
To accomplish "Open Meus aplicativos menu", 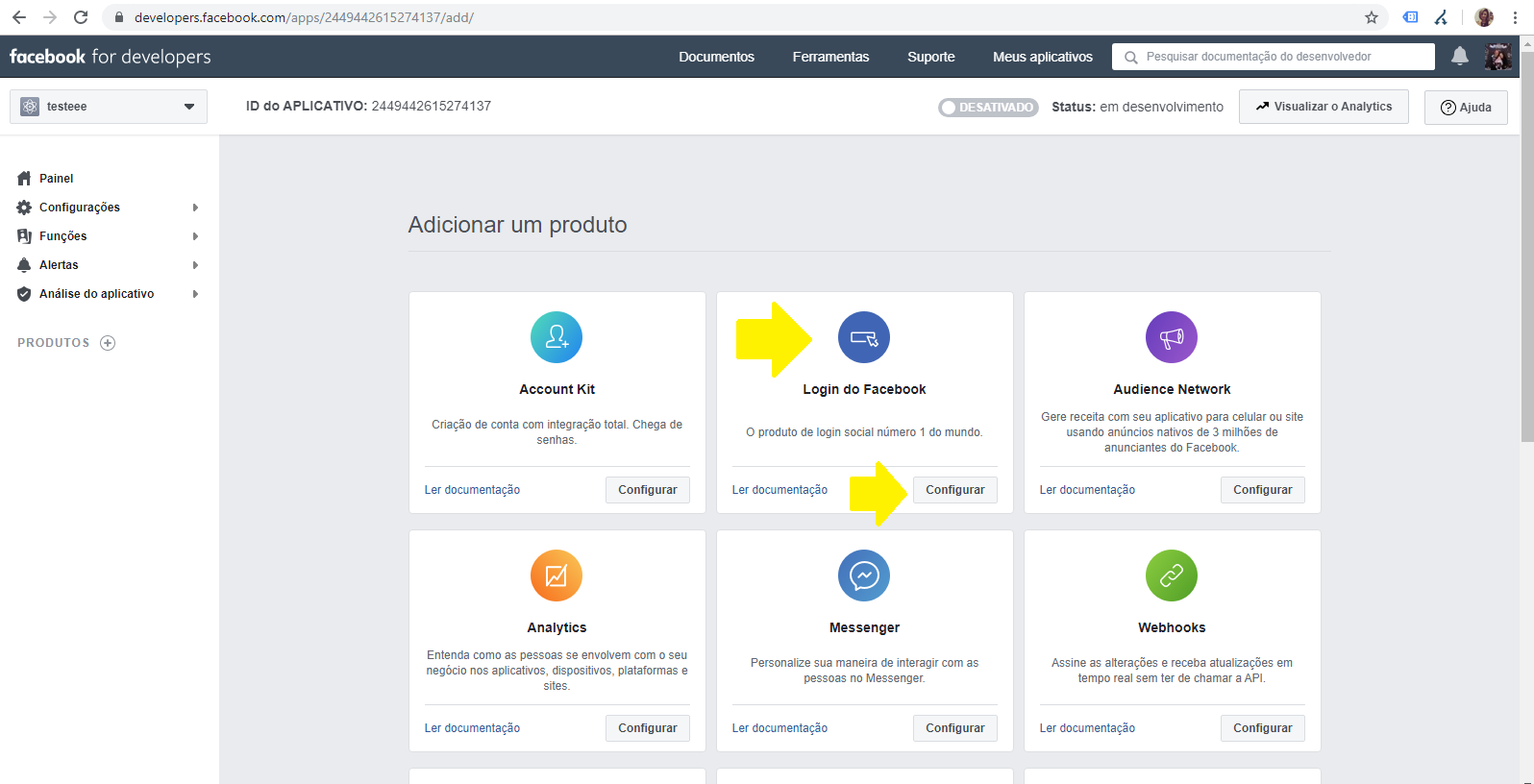I will 1043,57.
